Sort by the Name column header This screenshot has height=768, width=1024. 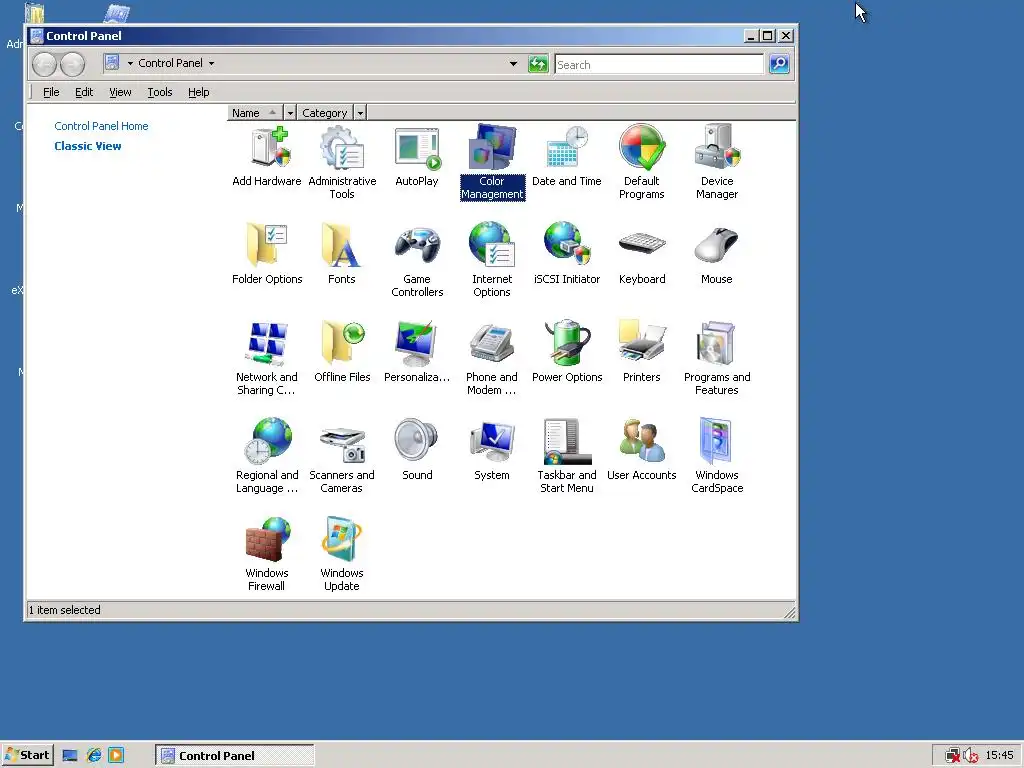(x=255, y=113)
